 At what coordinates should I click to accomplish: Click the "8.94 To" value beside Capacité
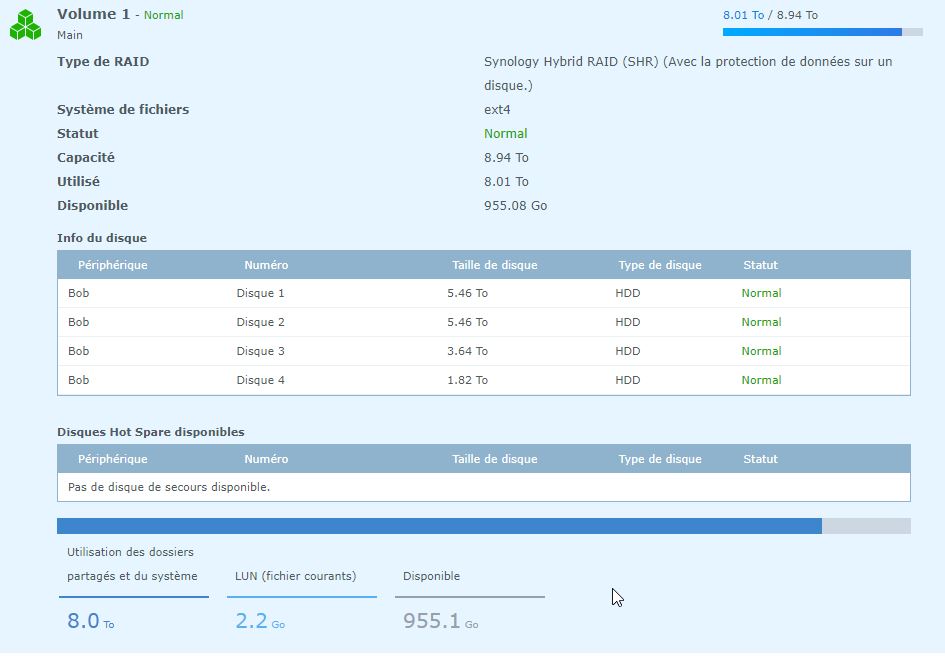[x=506, y=158]
